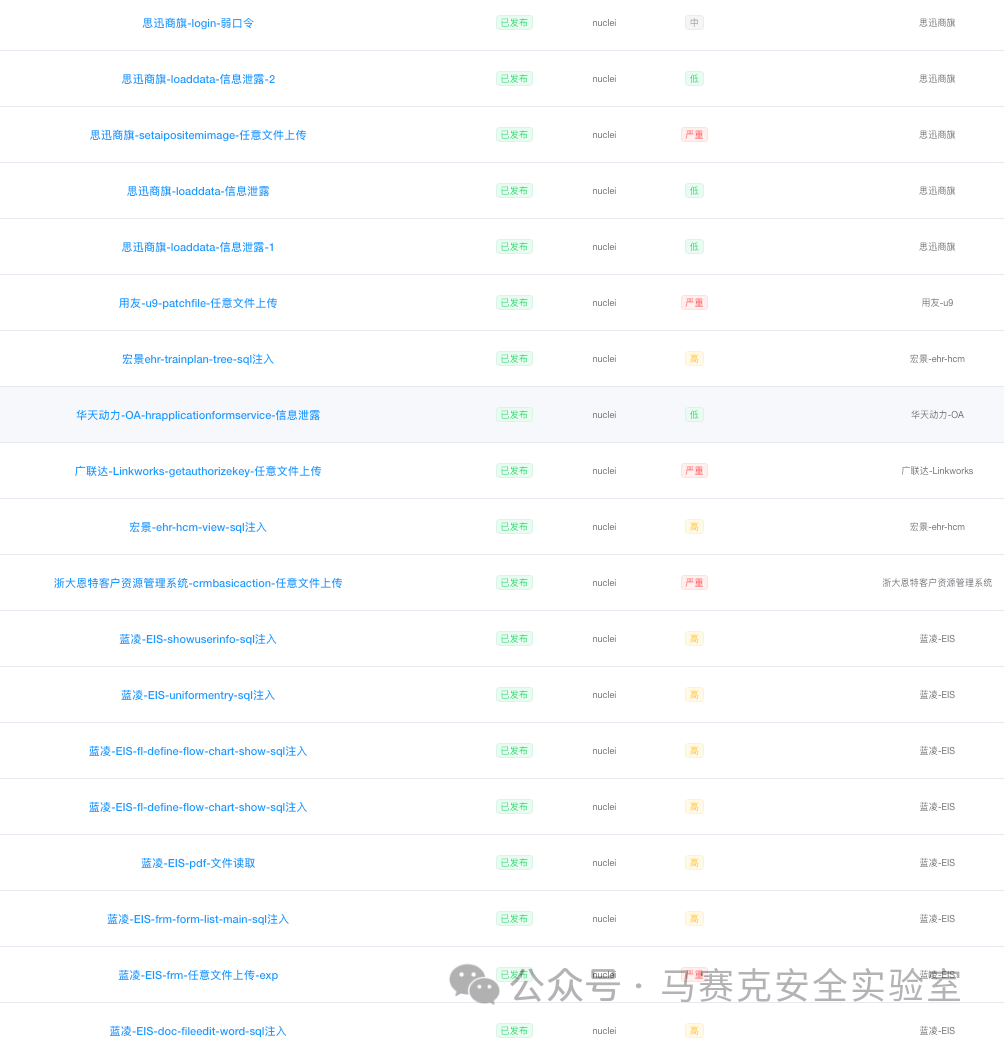Open 广联达-Linkworks-getauthorizekey-任意文件上传 link
1004x1039 pixels.
pyautogui.click(x=198, y=471)
